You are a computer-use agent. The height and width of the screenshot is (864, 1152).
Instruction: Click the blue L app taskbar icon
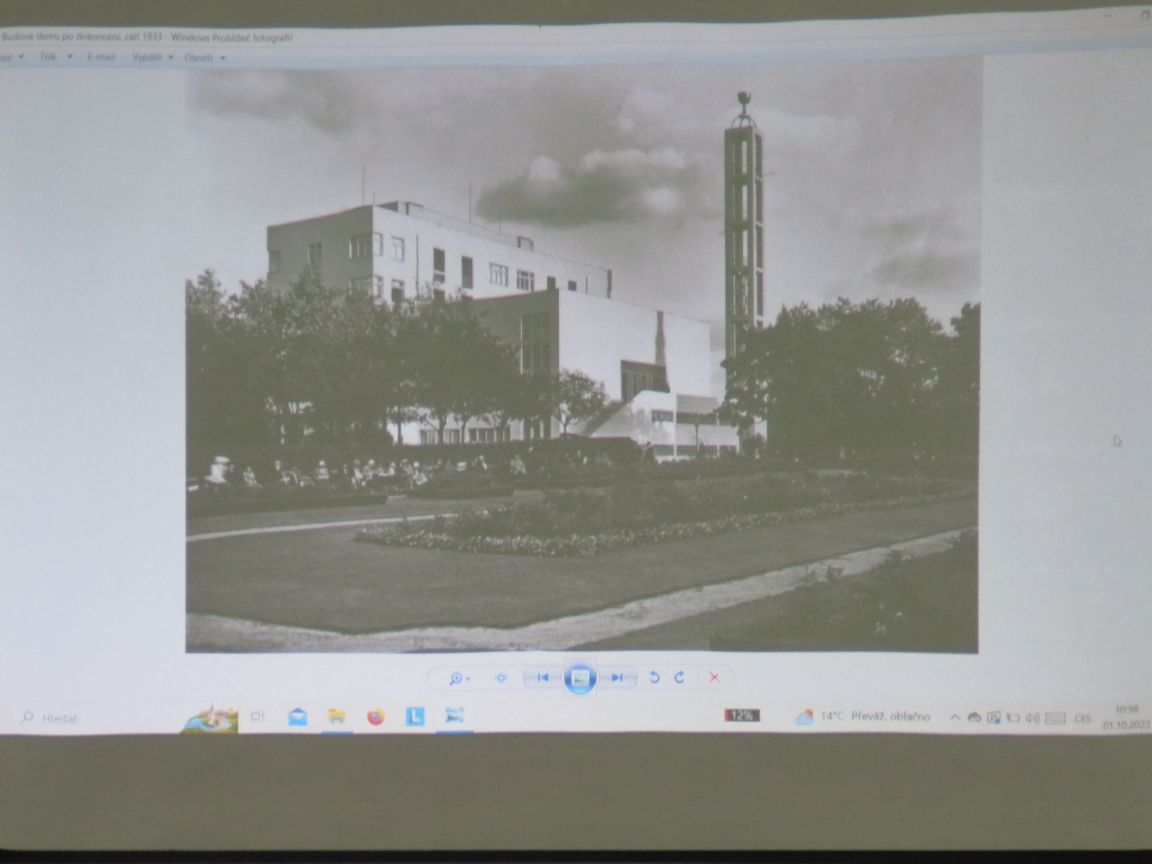click(x=415, y=716)
